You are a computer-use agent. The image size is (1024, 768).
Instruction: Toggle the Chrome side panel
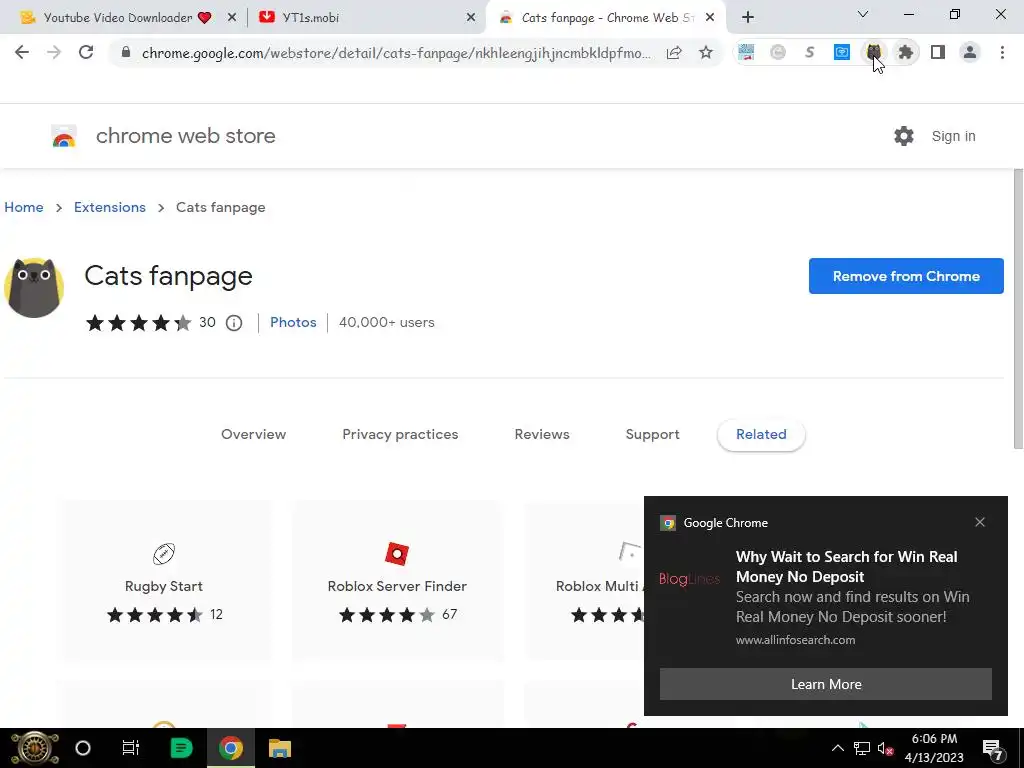pos(938,52)
